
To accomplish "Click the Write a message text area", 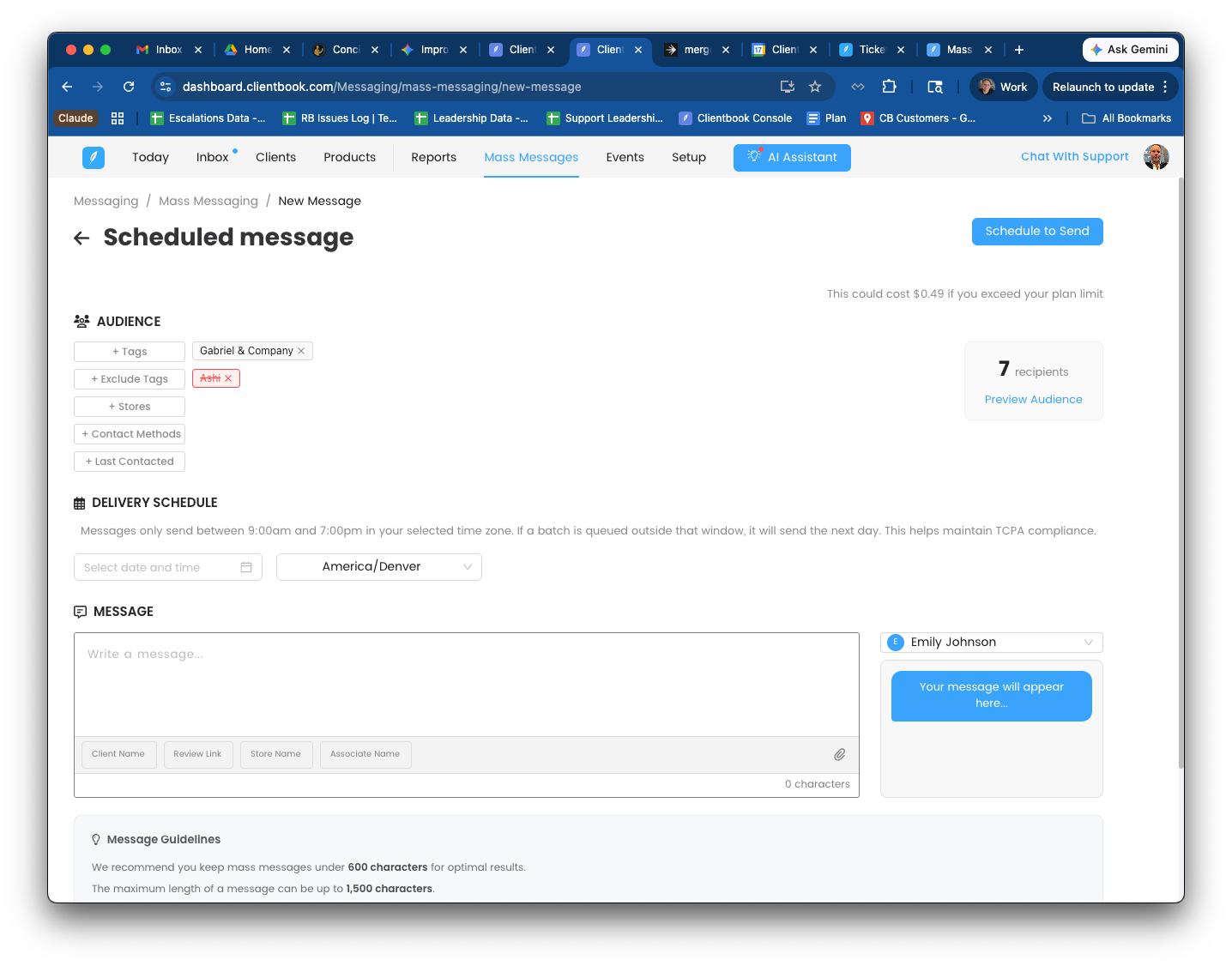I will tap(467, 685).
